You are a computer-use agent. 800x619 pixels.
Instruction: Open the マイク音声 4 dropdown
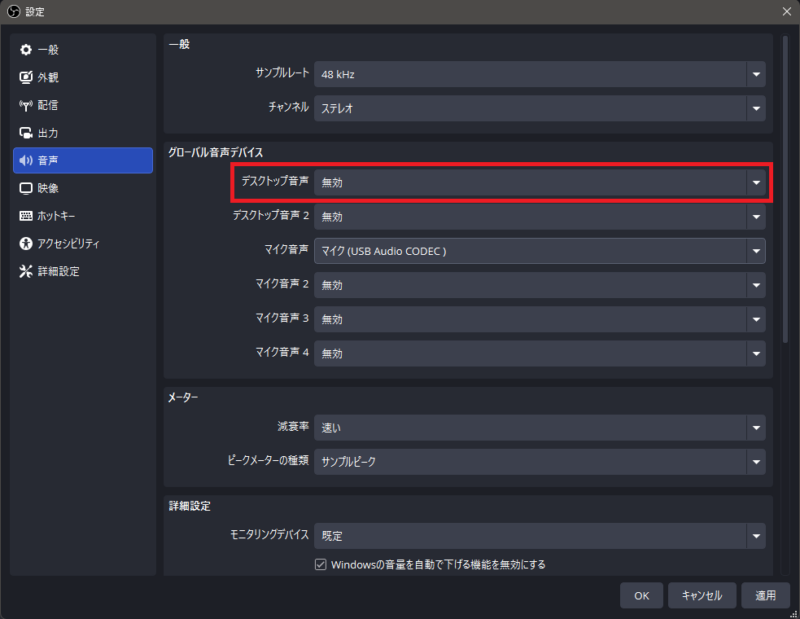pos(539,353)
